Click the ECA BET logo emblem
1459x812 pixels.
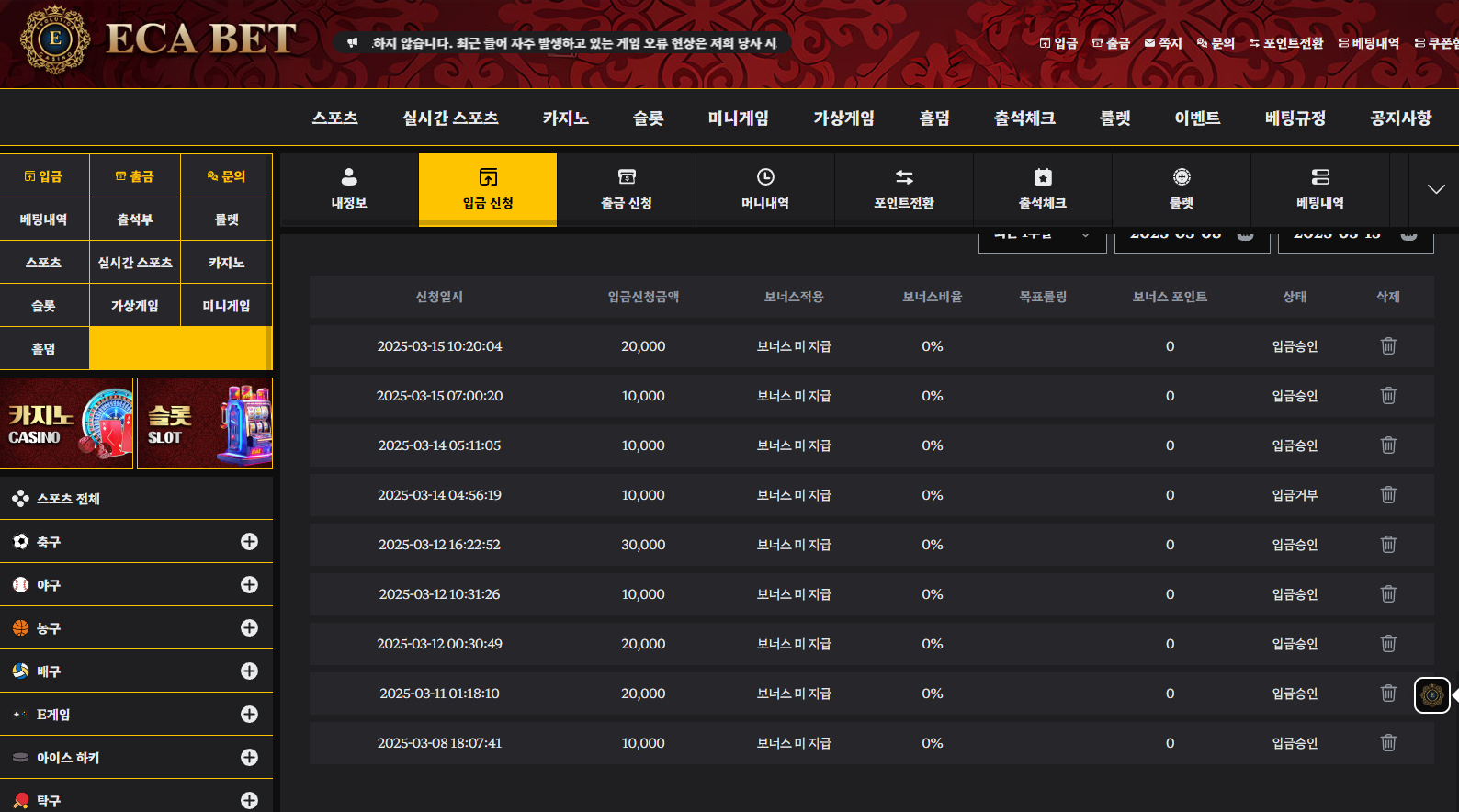coord(55,39)
